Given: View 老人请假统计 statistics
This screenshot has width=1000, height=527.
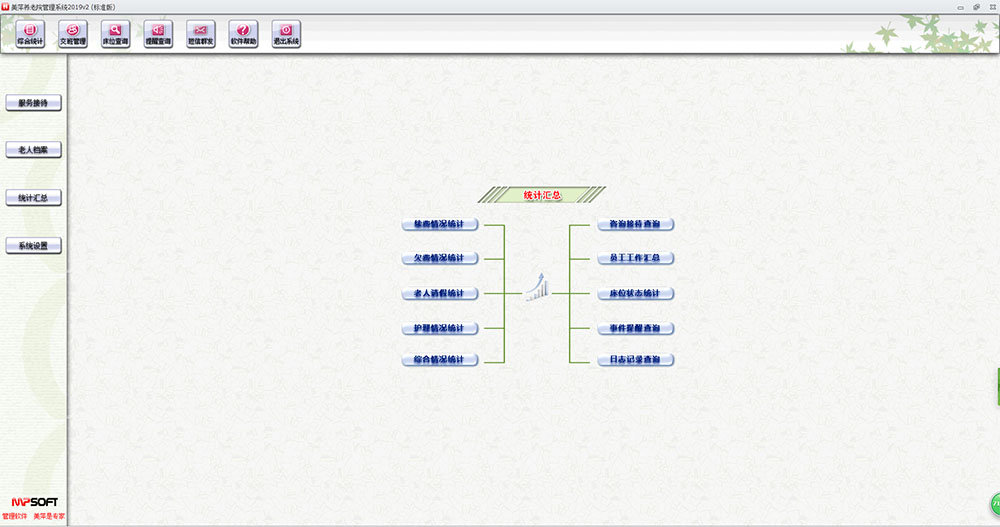Looking at the screenshot, I should point(440,294).
